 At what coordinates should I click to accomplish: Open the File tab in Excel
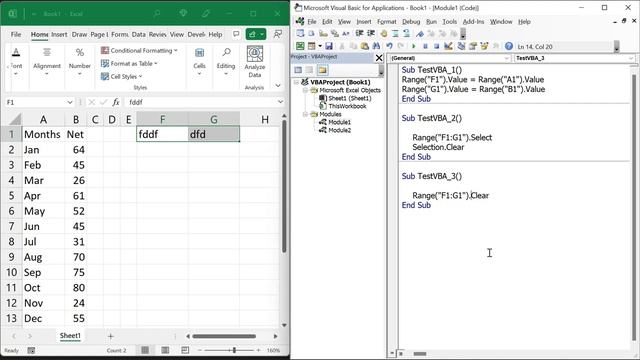[16, 34]
